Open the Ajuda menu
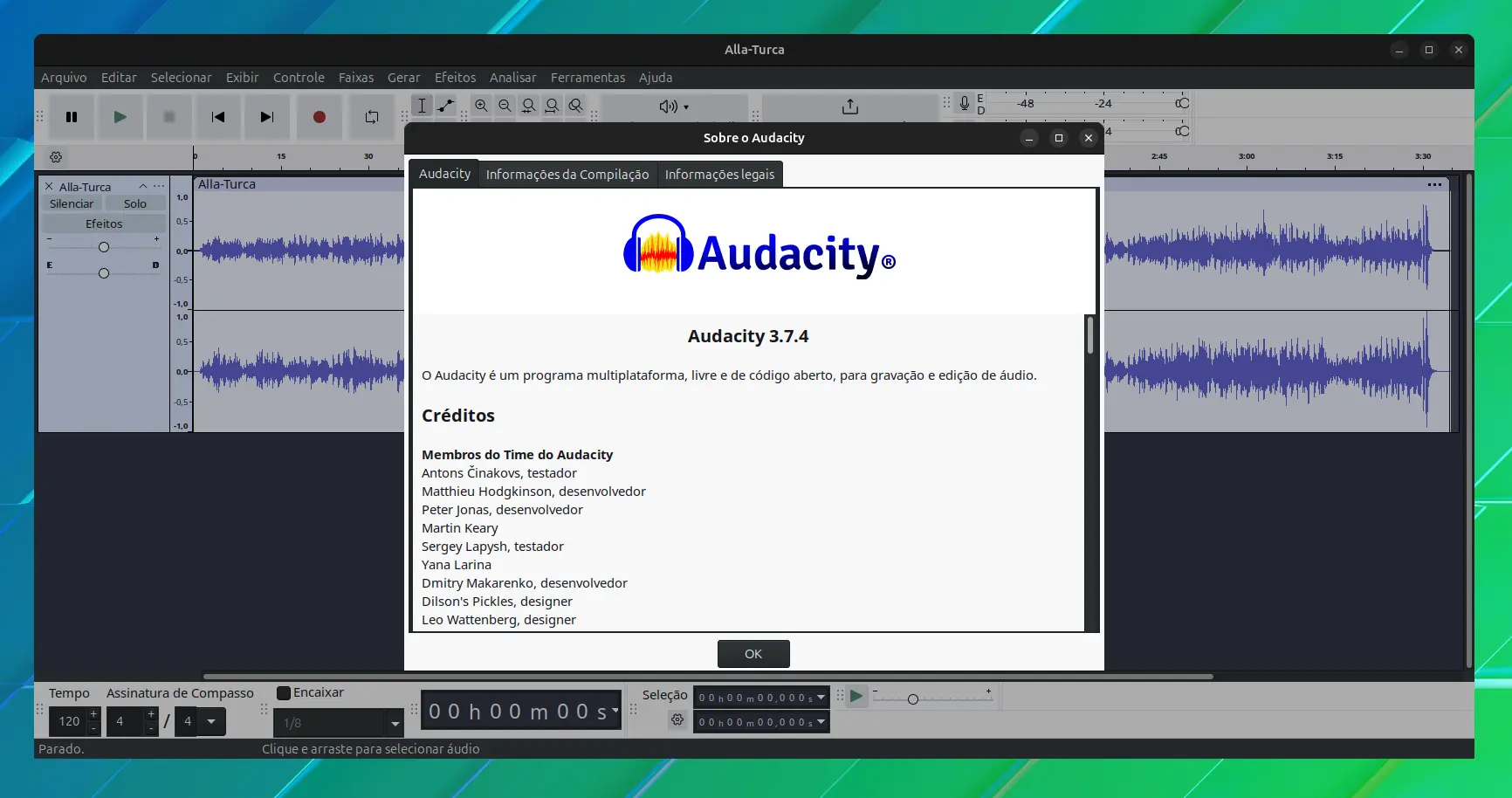 coord(656,78)
